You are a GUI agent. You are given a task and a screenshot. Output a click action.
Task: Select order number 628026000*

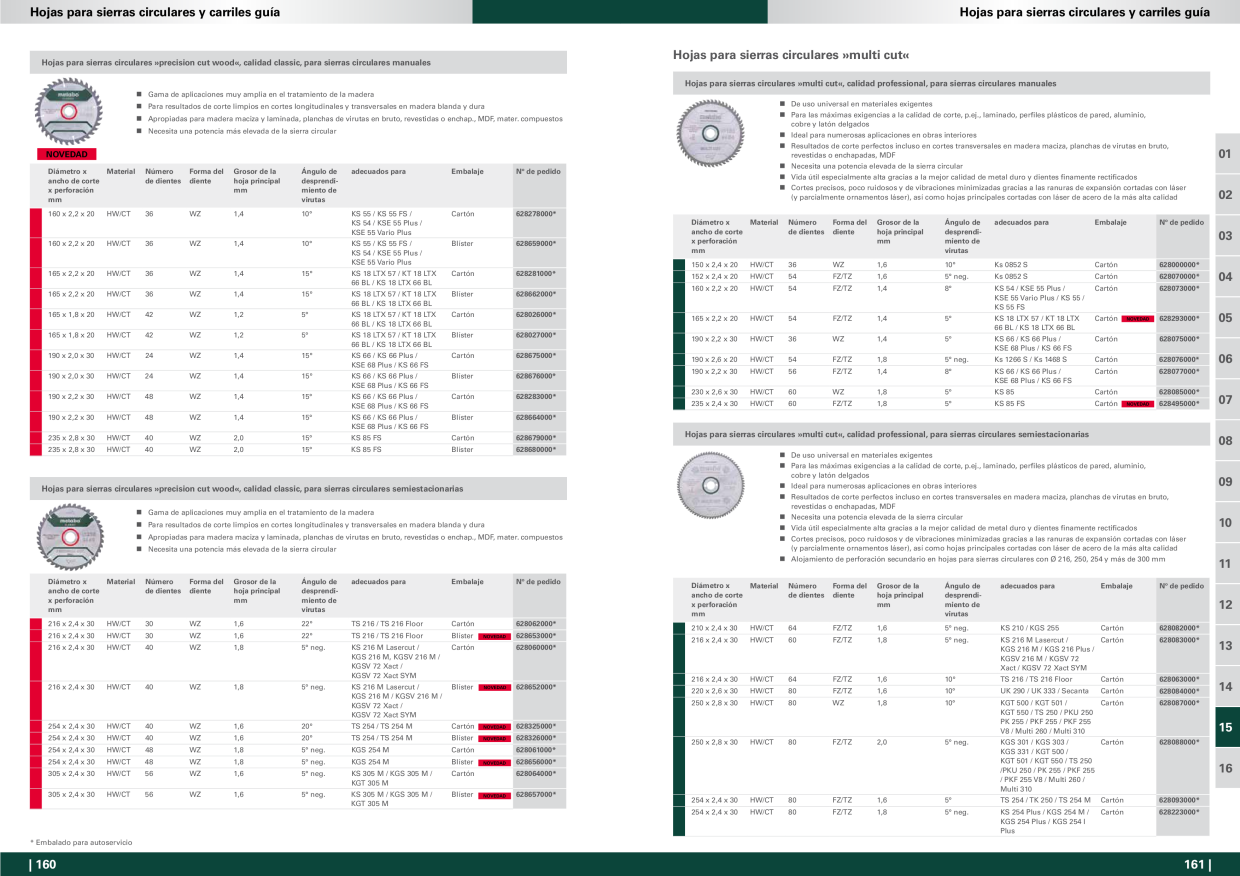pos(536,314)
